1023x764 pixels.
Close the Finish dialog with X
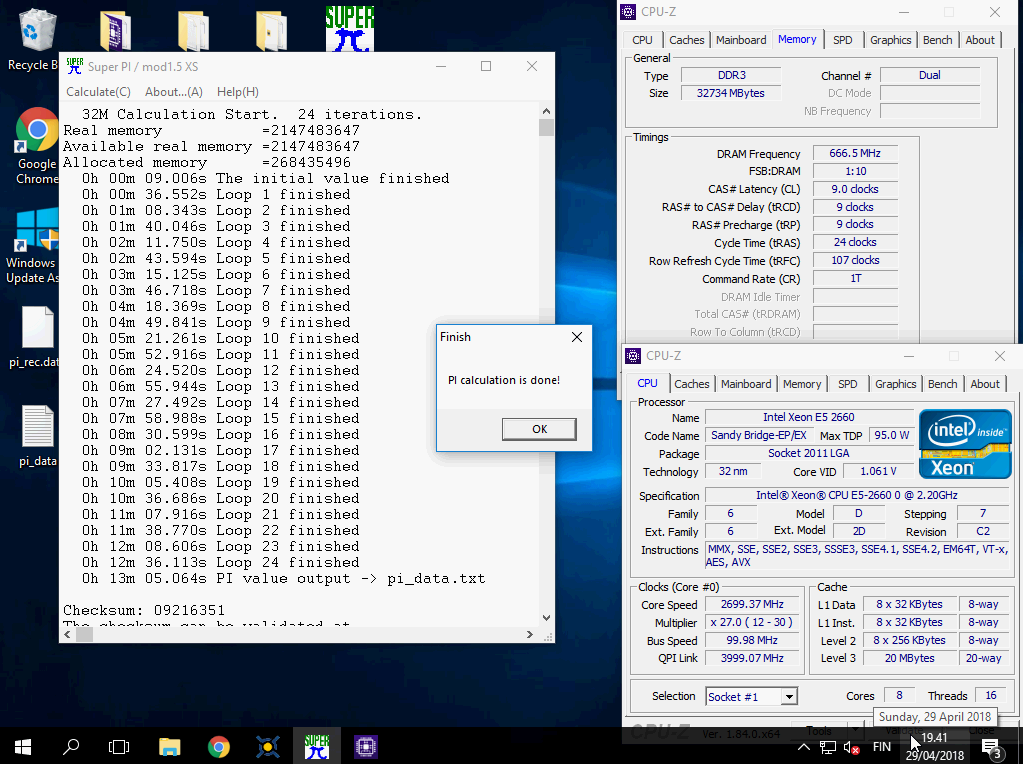pos(577,337)
